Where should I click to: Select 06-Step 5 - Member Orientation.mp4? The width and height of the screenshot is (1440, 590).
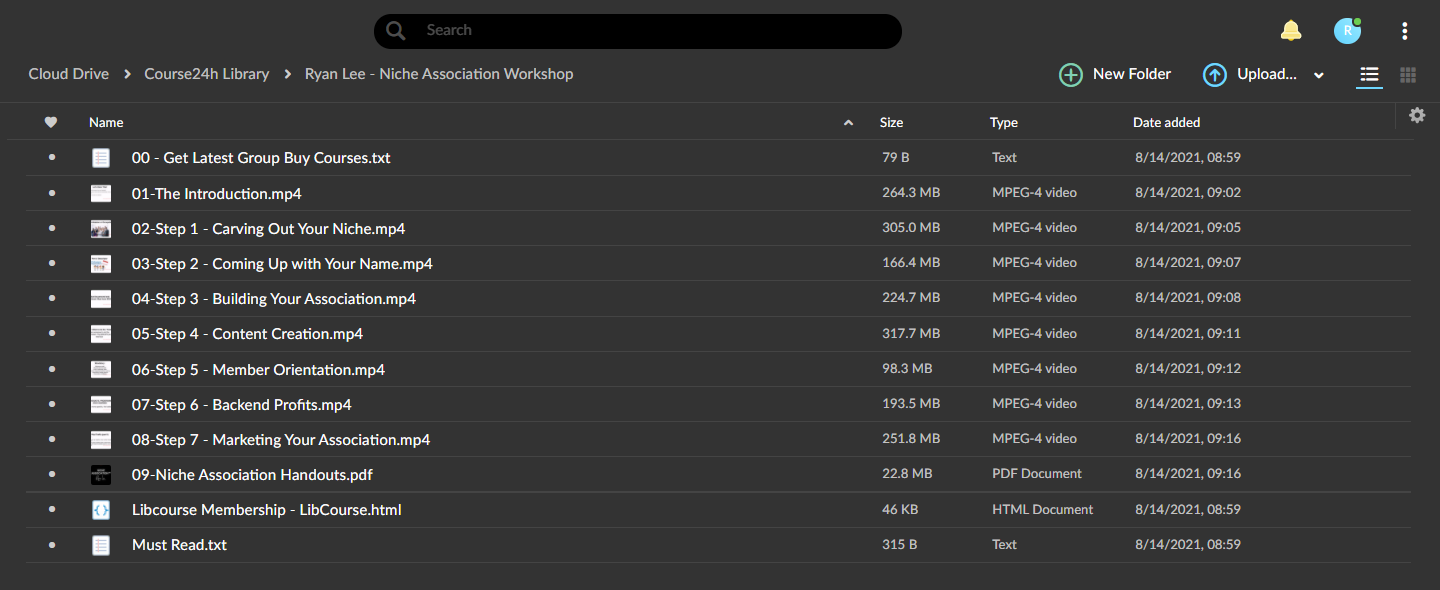(x=258, y=369)
